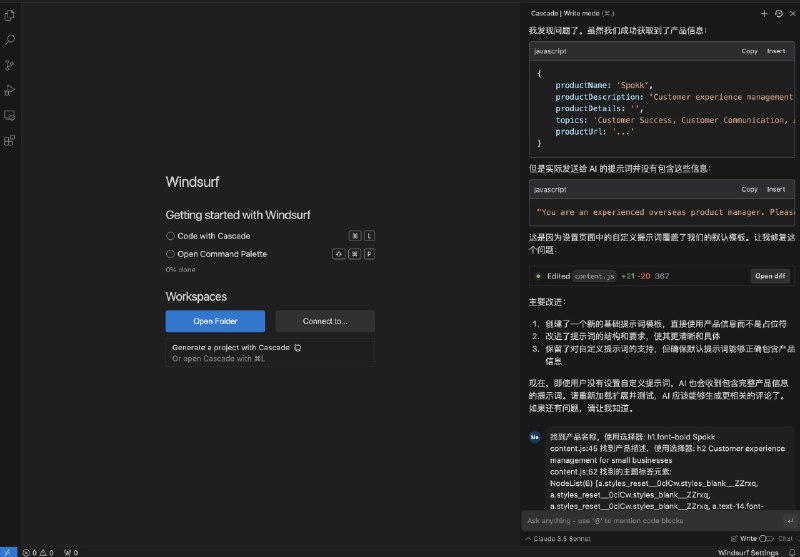Insert the first javascript code block
This screenshot has width=800, height=557.
click(776, 51)
